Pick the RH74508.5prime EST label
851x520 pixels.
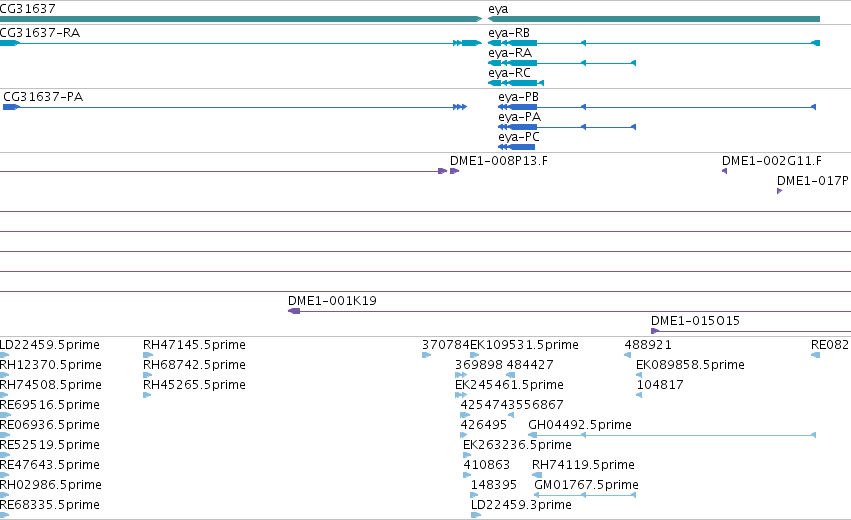tap(50, 385)
